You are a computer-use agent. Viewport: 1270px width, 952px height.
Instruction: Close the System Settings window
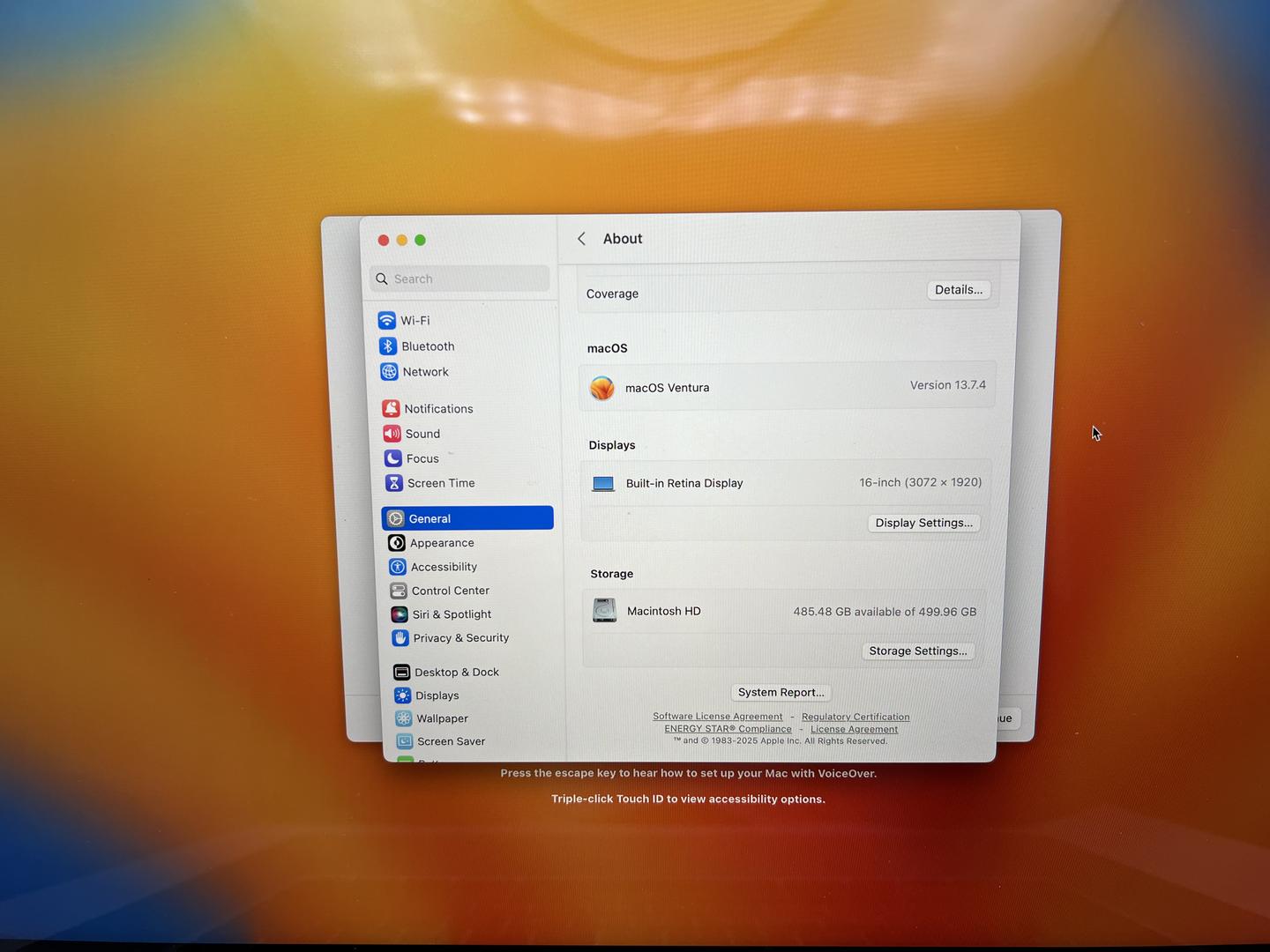point(383,240)
